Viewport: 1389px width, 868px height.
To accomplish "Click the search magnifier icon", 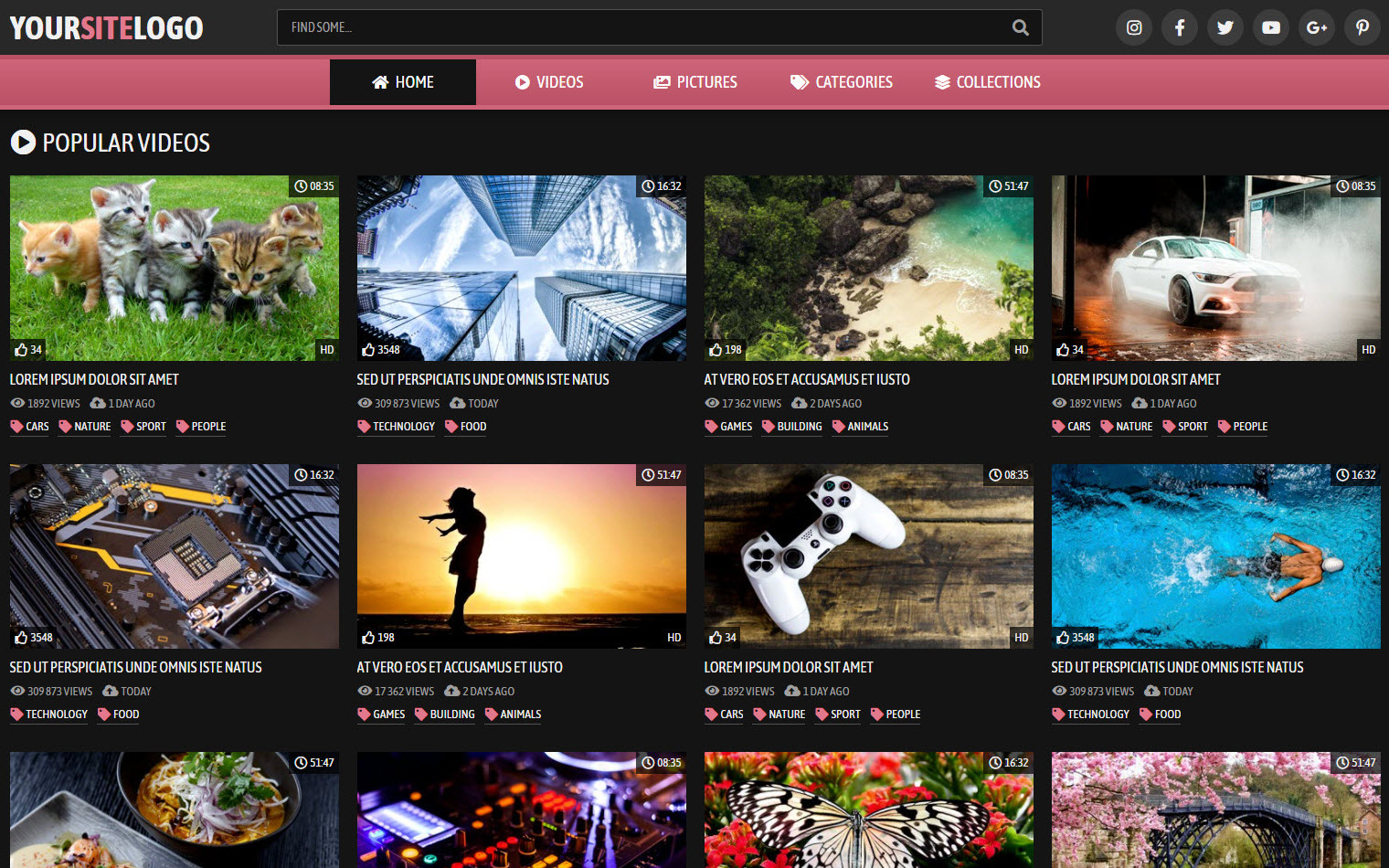I will (1021, 27).
